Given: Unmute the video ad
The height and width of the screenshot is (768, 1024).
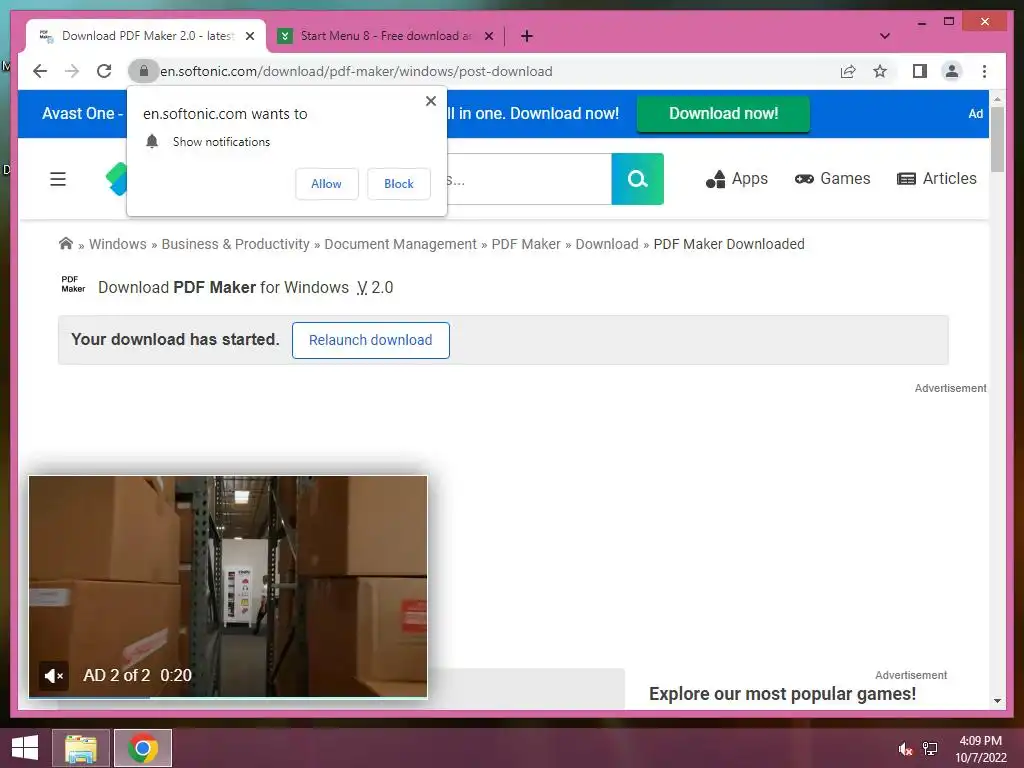Looking at the screenshot, I should (x=54, y=676).
